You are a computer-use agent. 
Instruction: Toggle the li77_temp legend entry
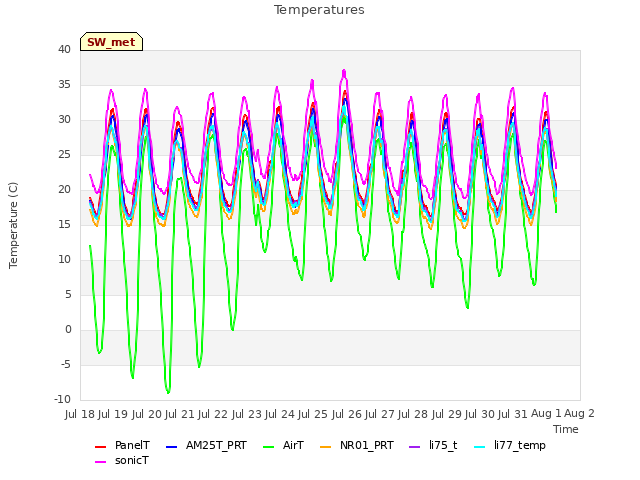point(509,445)
